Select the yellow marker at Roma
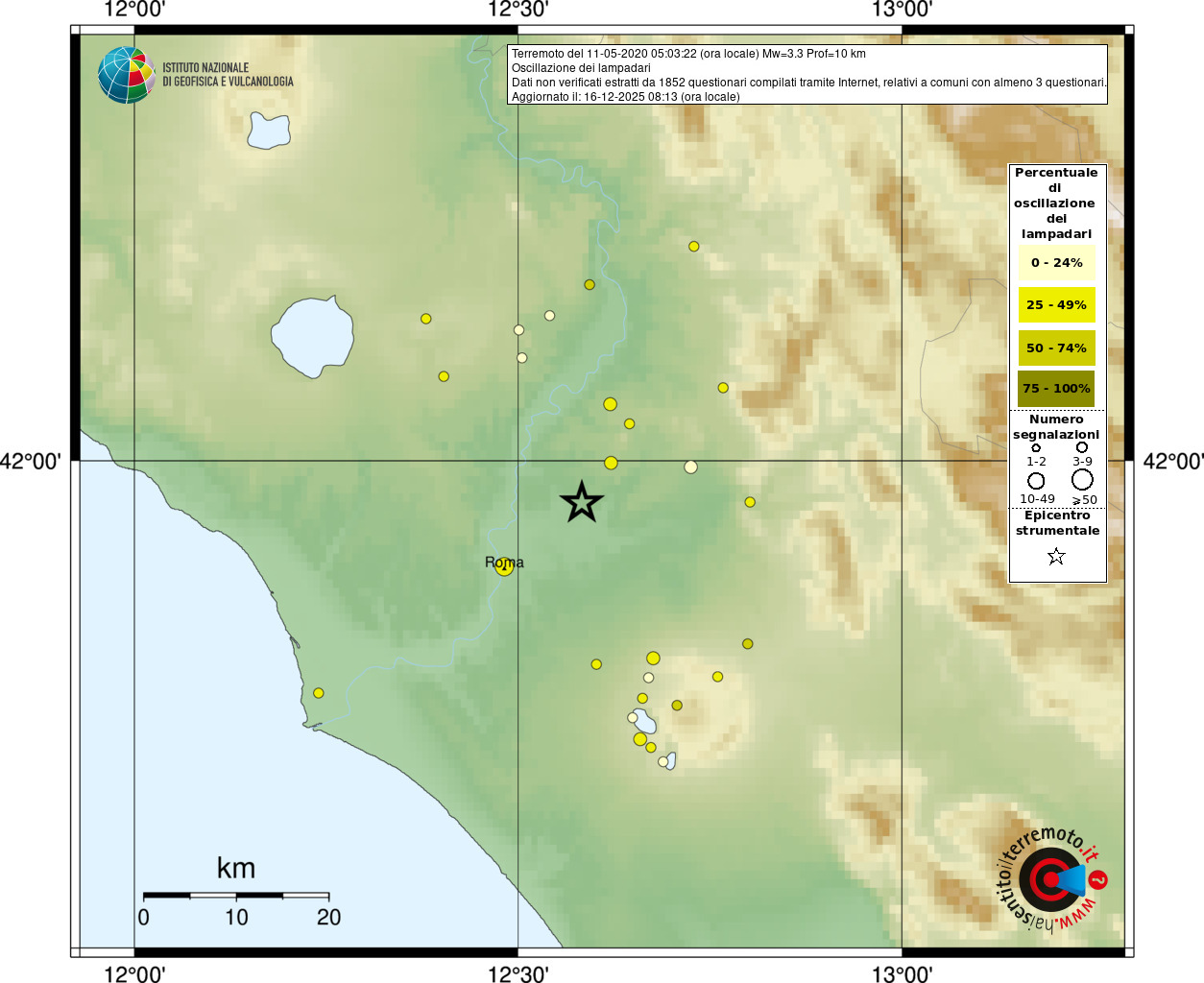 click(x=505, y=566)
